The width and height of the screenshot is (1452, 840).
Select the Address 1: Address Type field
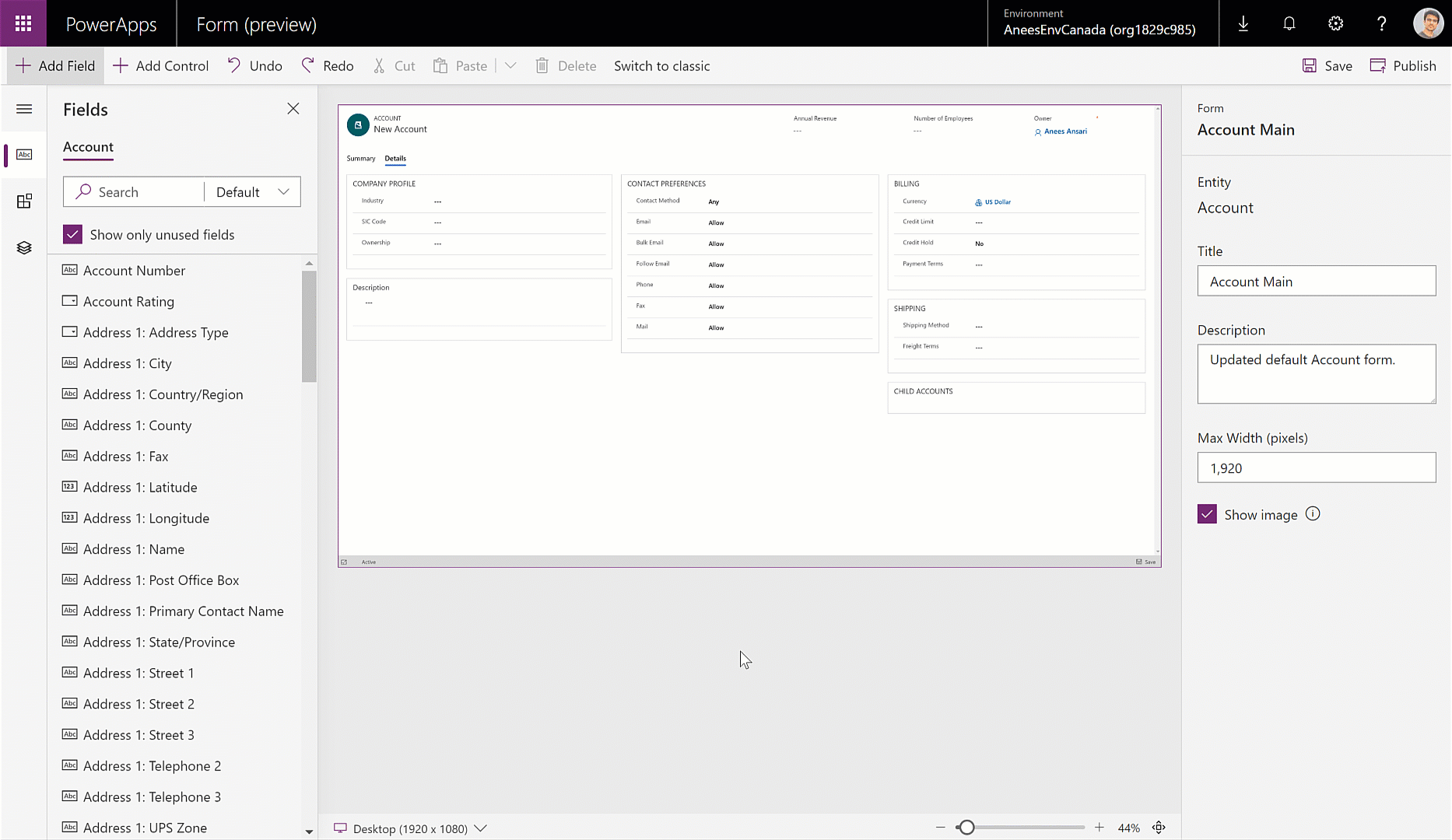point(156,333)
